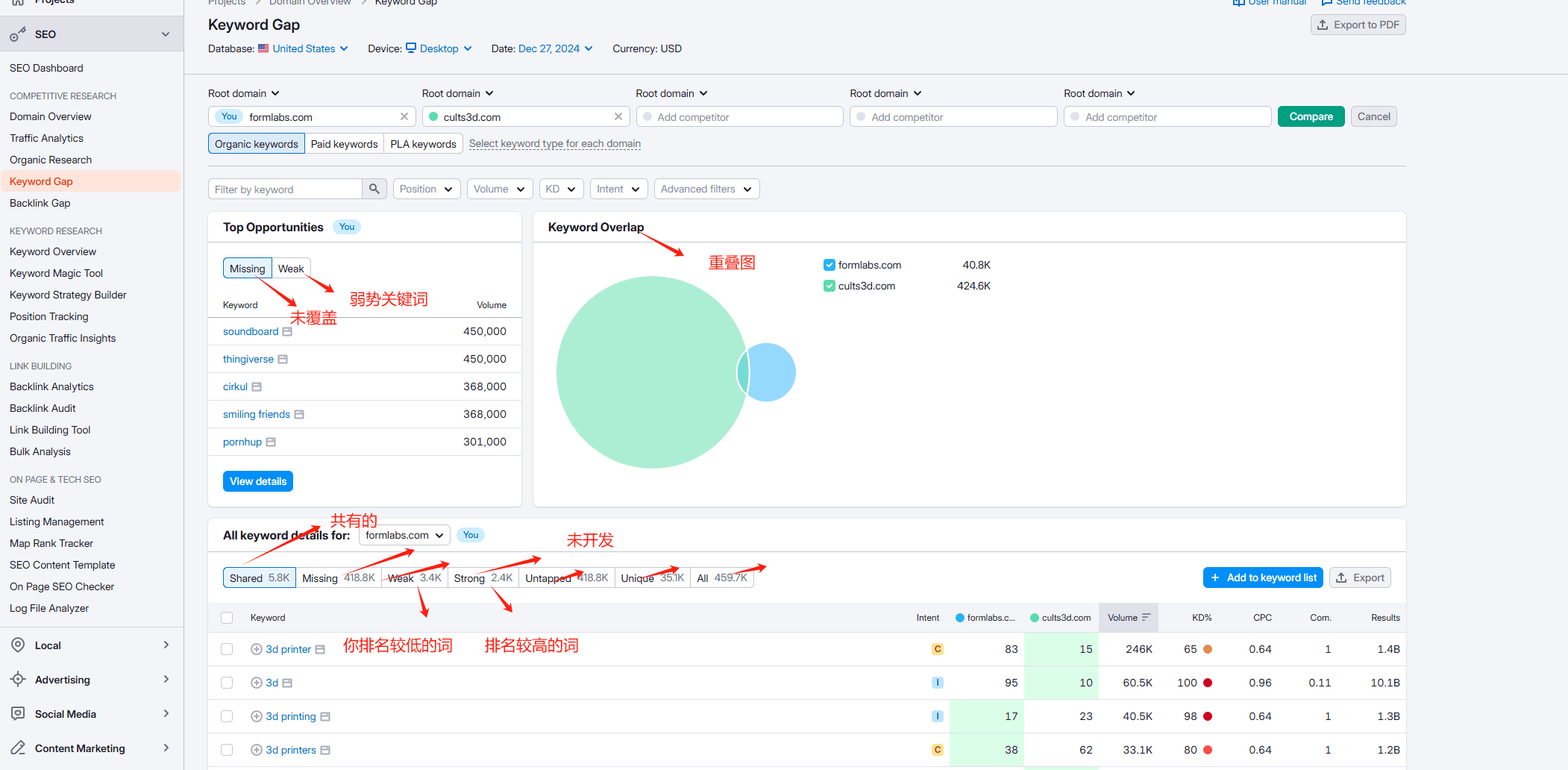Open SERP icon next to 3d printing
The image size is (1568, 770).
coord(325,716)
